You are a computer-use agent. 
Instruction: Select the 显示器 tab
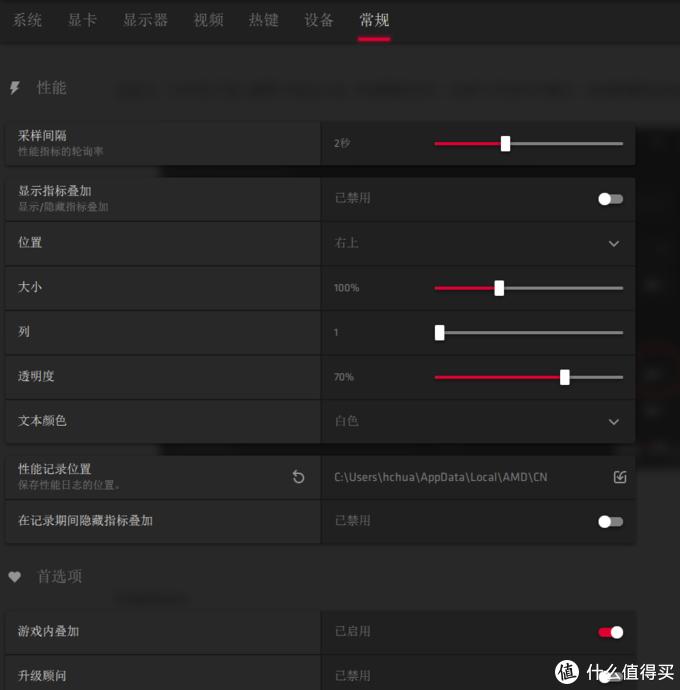click(x=145, y=20)
